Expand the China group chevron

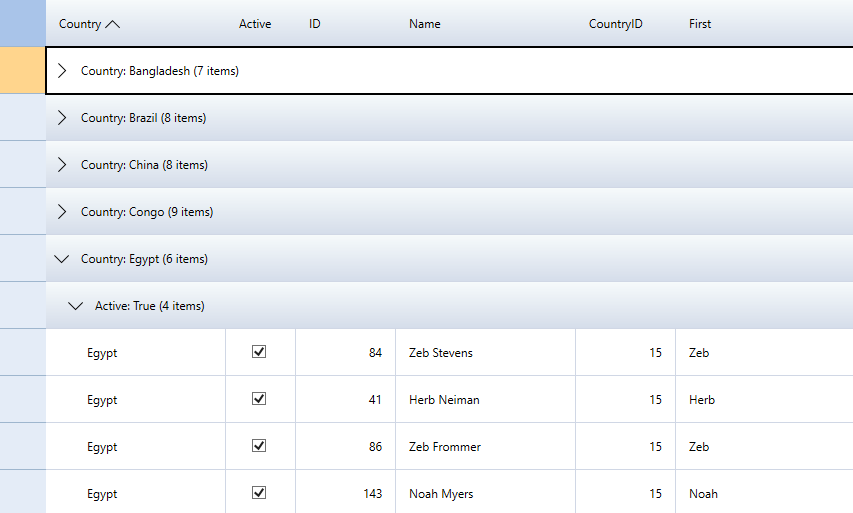click(62, 165)
